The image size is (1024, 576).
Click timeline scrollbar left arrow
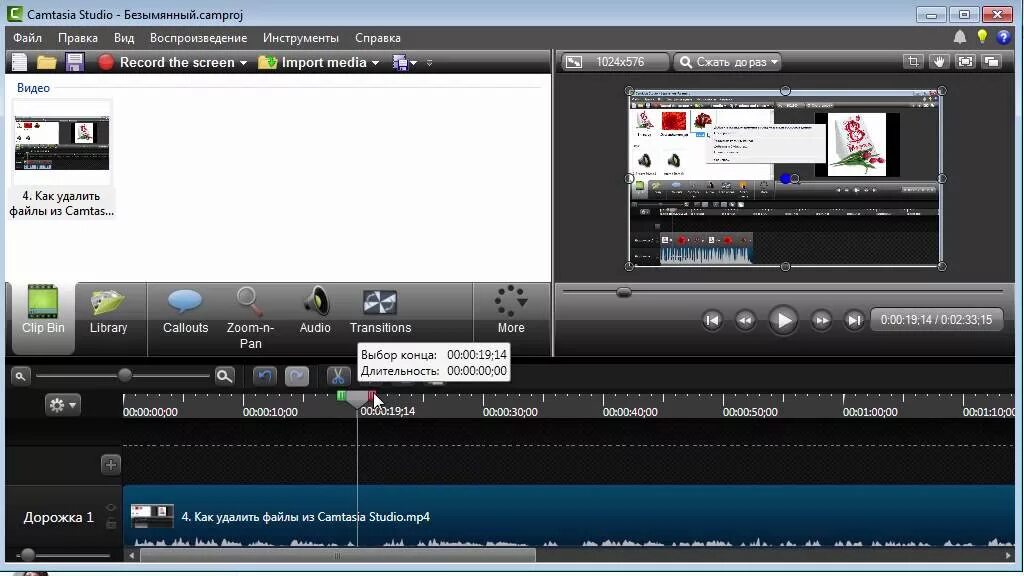pyautogui.click(x=131, y=556)
